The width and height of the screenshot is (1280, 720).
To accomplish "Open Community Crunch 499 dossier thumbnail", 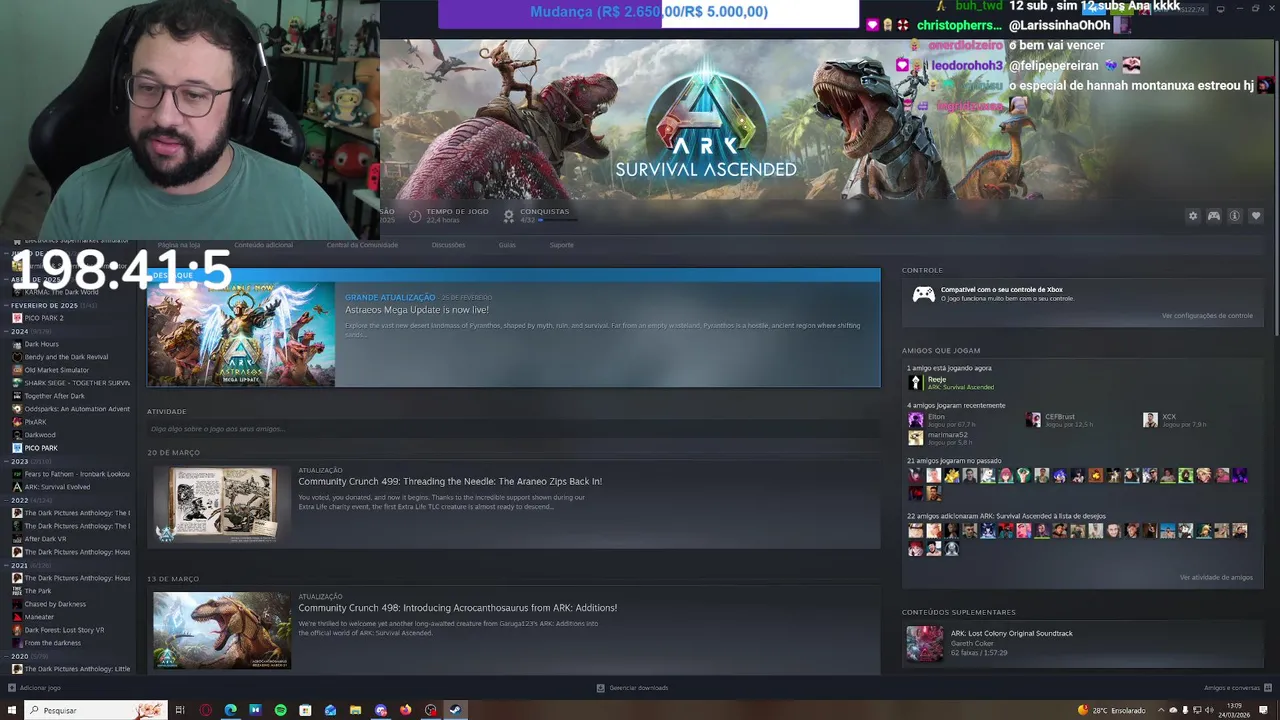I will pos(221,504).
